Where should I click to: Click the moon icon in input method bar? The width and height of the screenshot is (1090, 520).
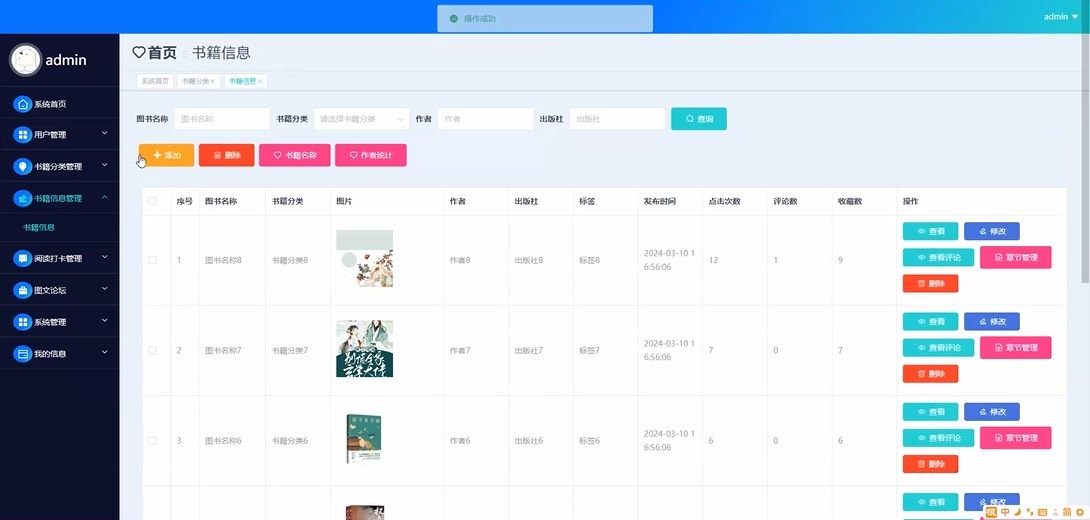pyautogui.click(x=1018, y=512)
